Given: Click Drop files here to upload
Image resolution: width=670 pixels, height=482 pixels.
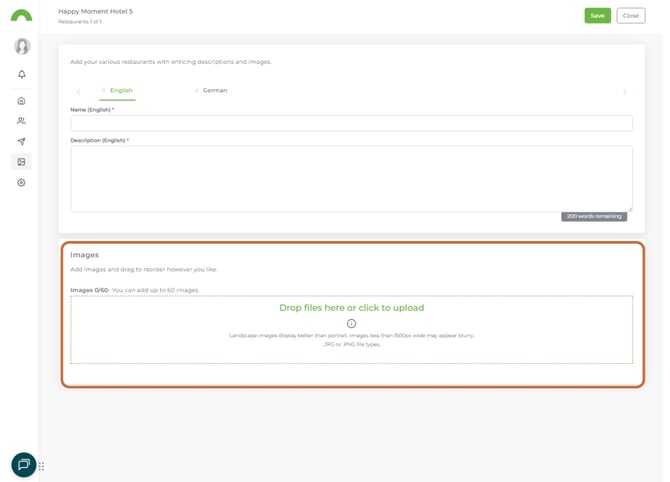Looking at the screenshot, I should tap(351, 308).
